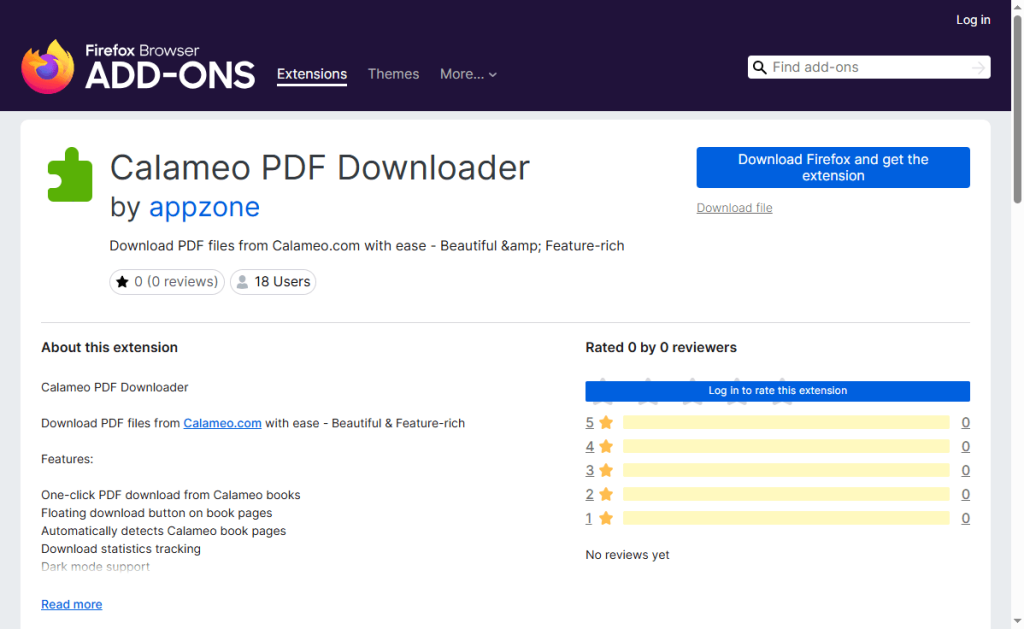
Task: Click the Download statistics tracking feature line
Action: point(121,549)
